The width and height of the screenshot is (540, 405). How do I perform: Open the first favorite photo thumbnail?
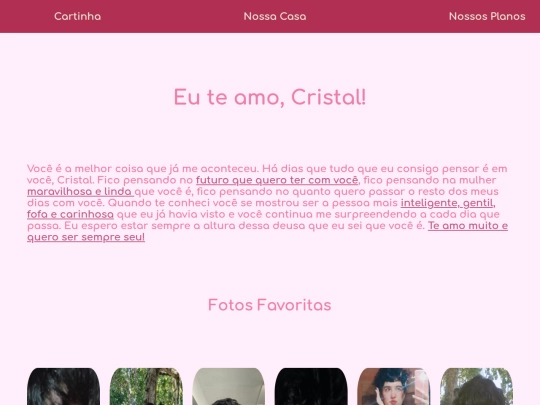[63, 386]
